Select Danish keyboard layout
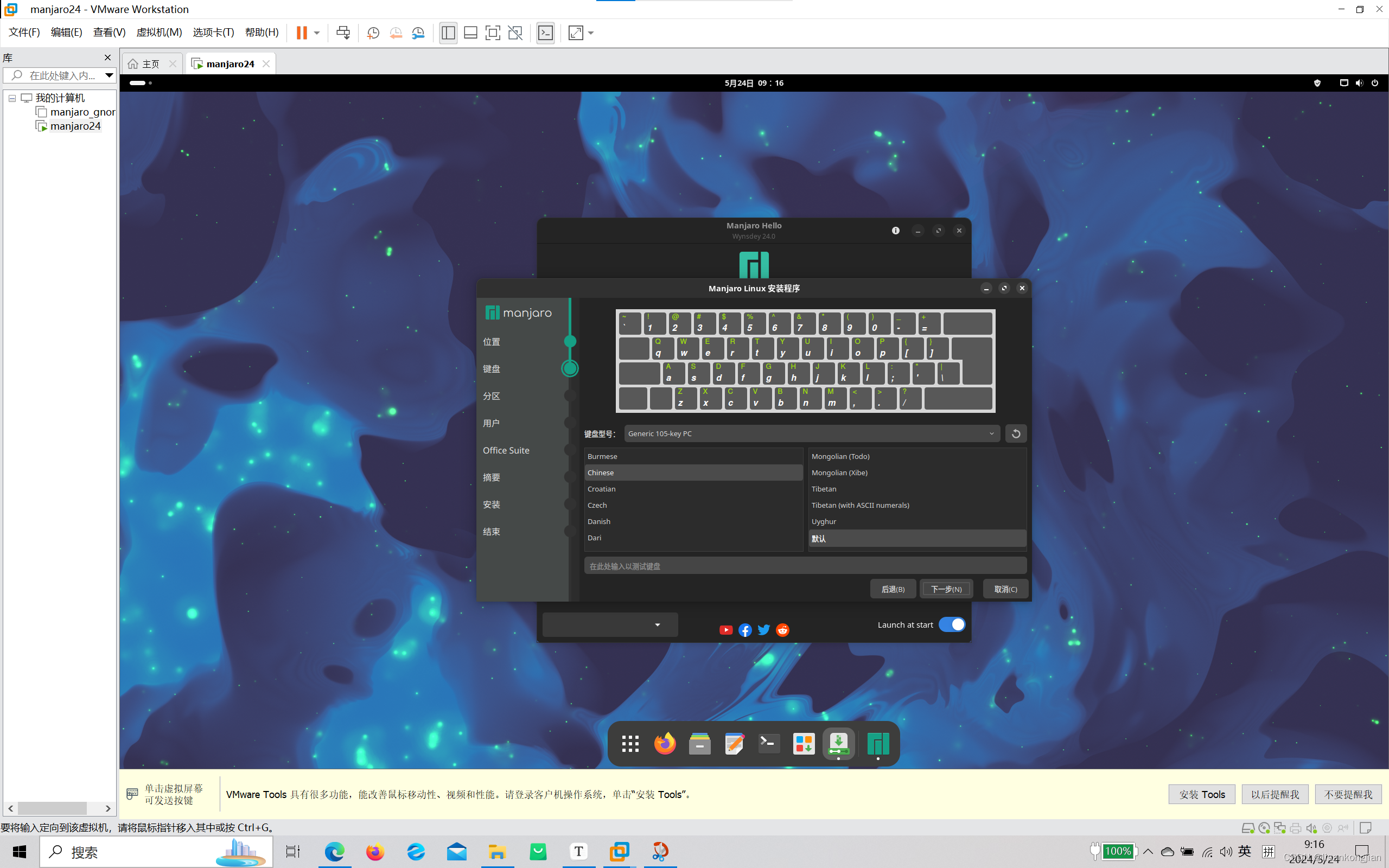The image size is (1389, 868). coord(693,521)
